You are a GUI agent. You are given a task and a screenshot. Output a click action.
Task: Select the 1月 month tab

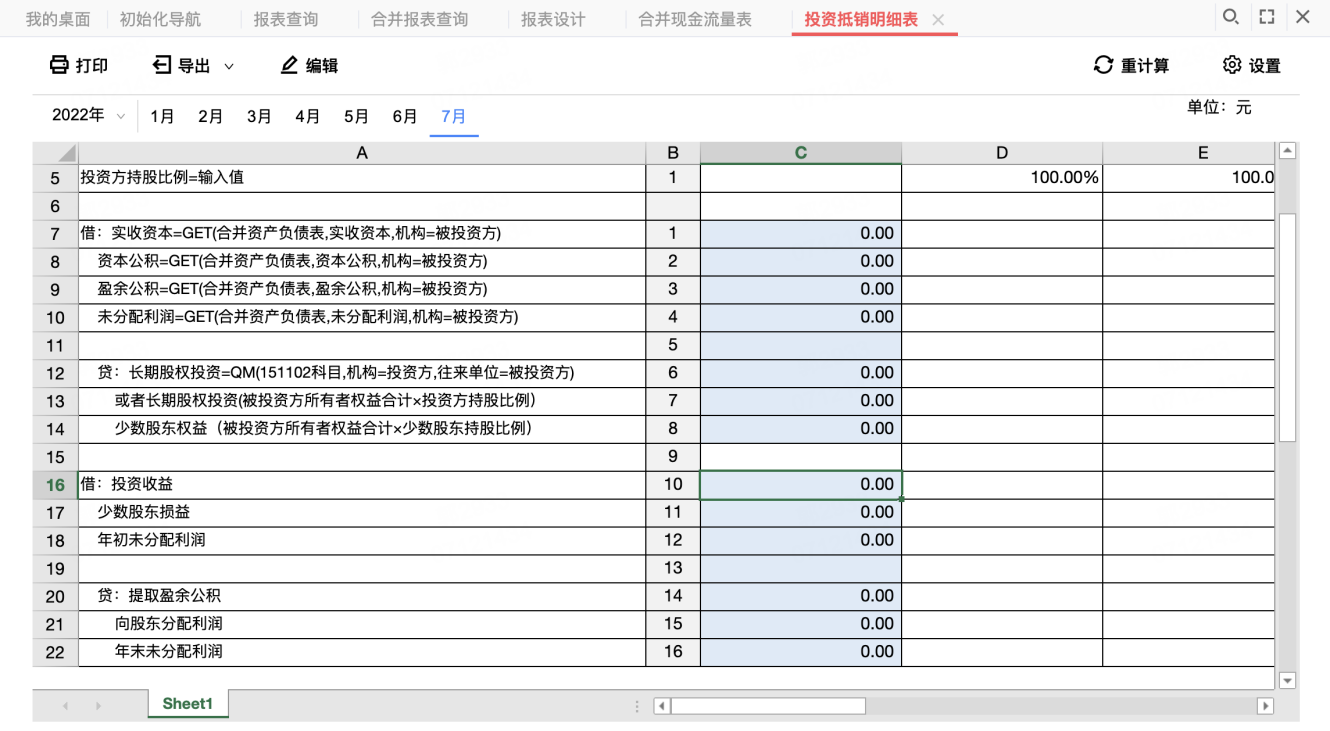[162, 117]
